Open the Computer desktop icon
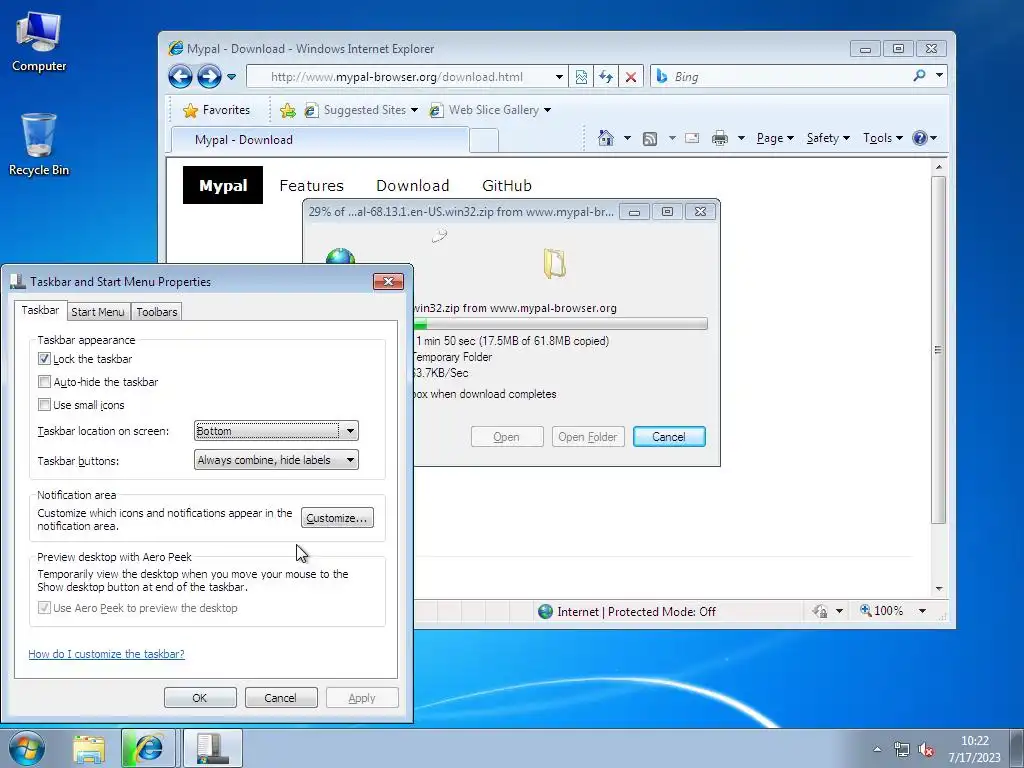 coord(39,41)
